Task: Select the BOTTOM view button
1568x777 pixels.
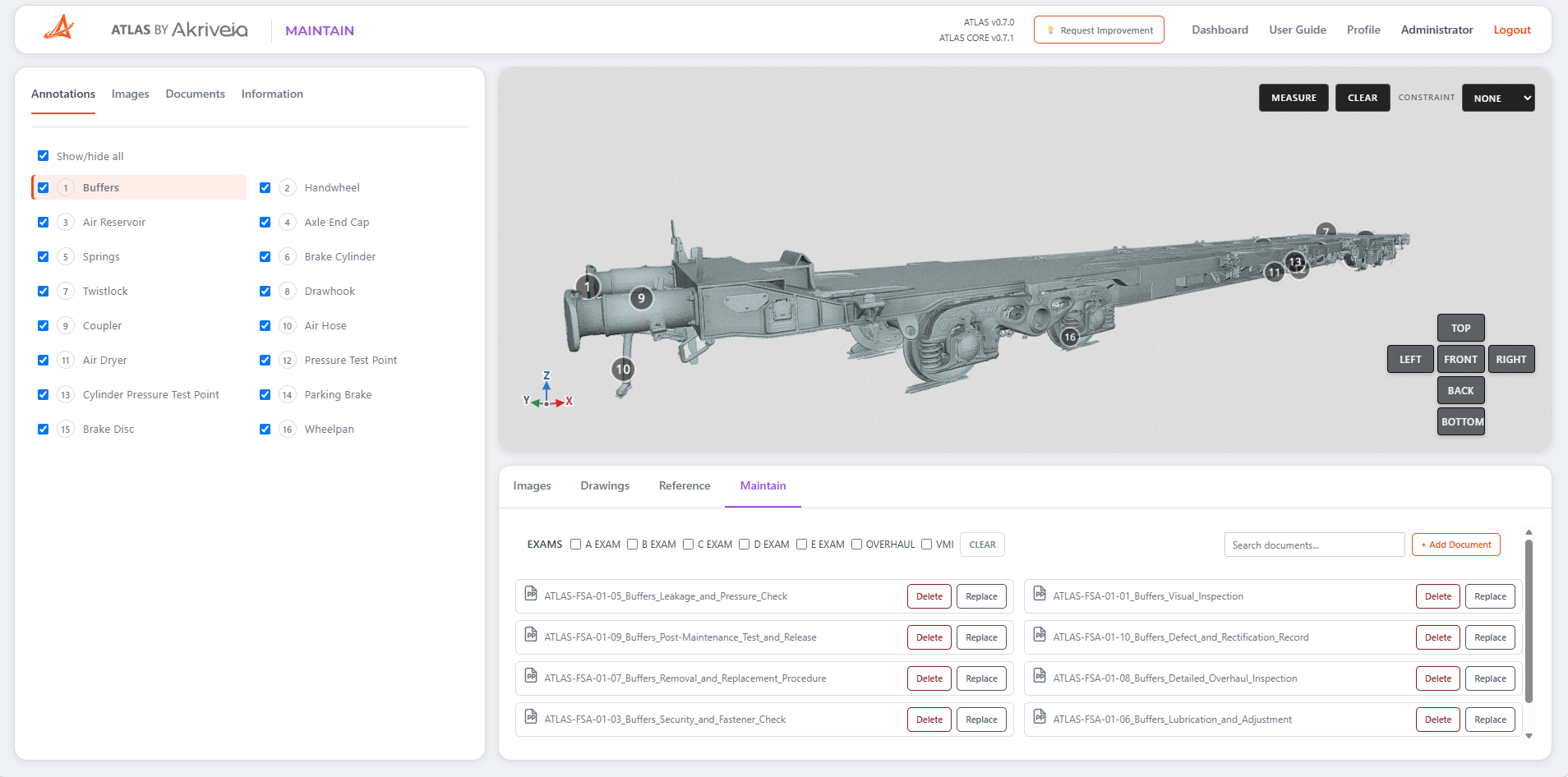Action: pyautogui.click(x=1461, y=421)
